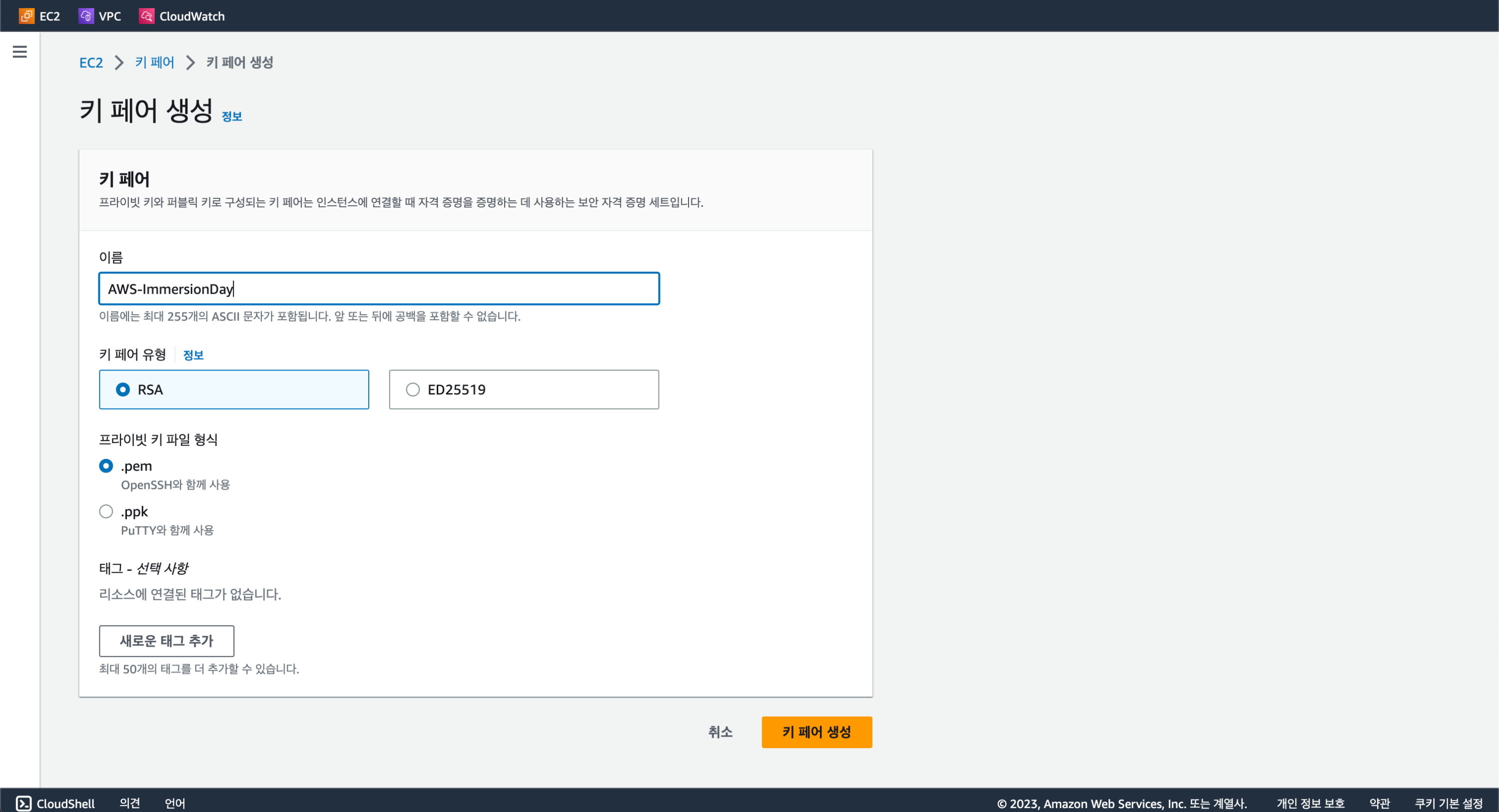This screenshot has height=812, width=1499.
Task: Click the VPC service shortcut icon
Action: (x=86, y=15)
